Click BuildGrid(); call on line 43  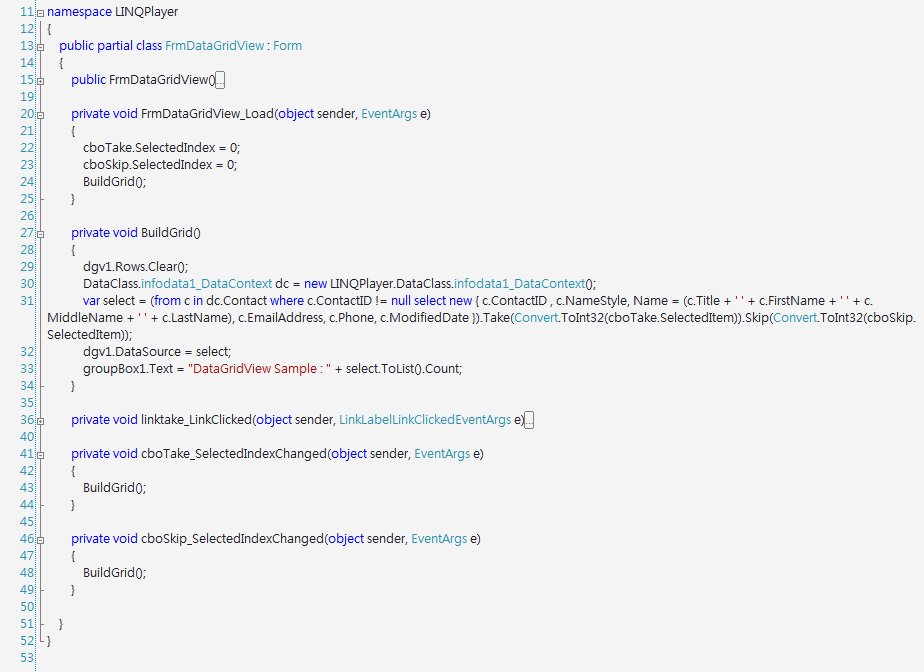[114, 487]
